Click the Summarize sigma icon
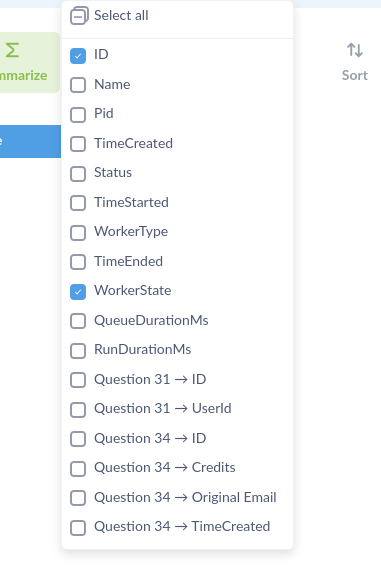 point(12,50)
